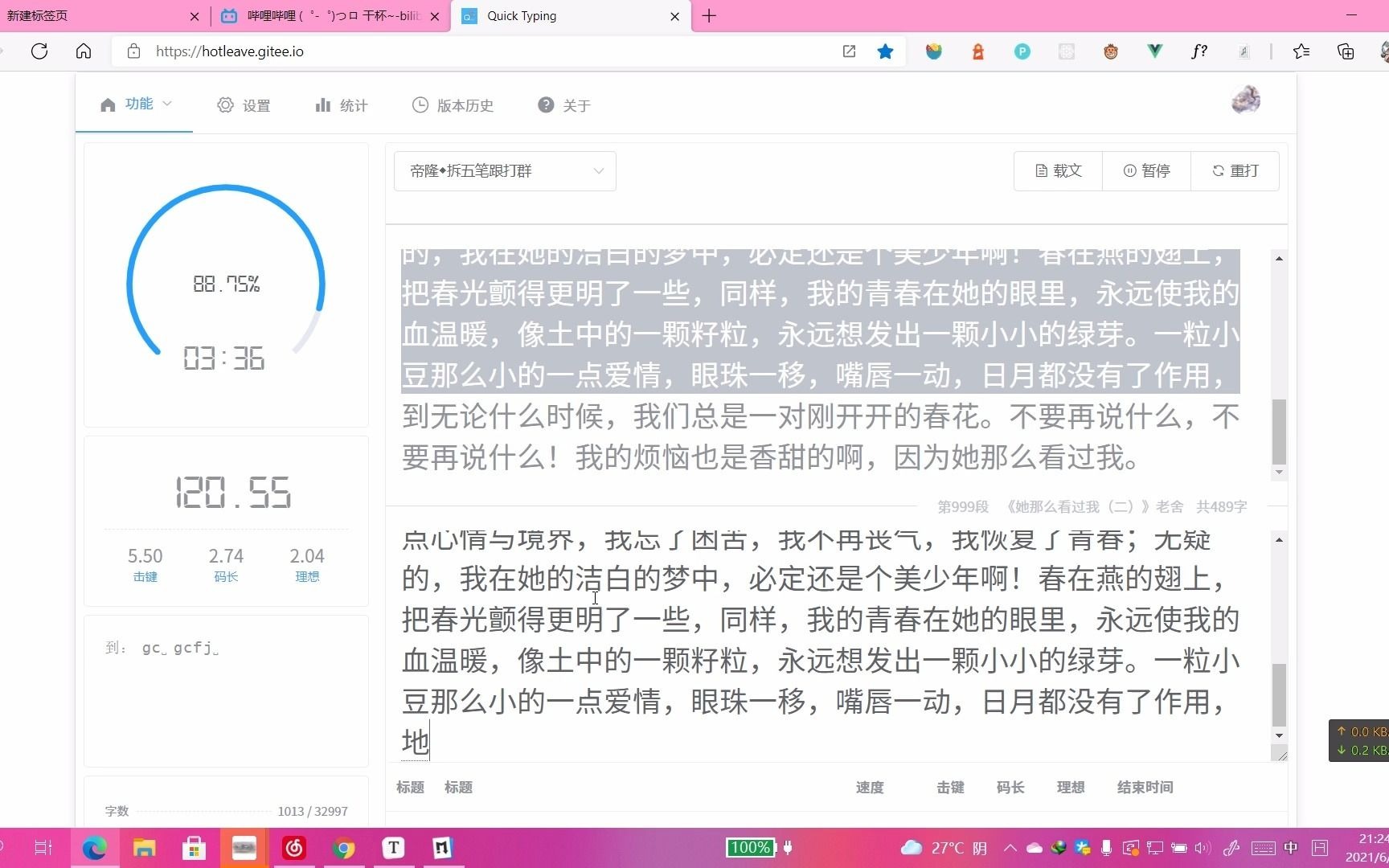Click the teal P extension icon

point(1022,51)
